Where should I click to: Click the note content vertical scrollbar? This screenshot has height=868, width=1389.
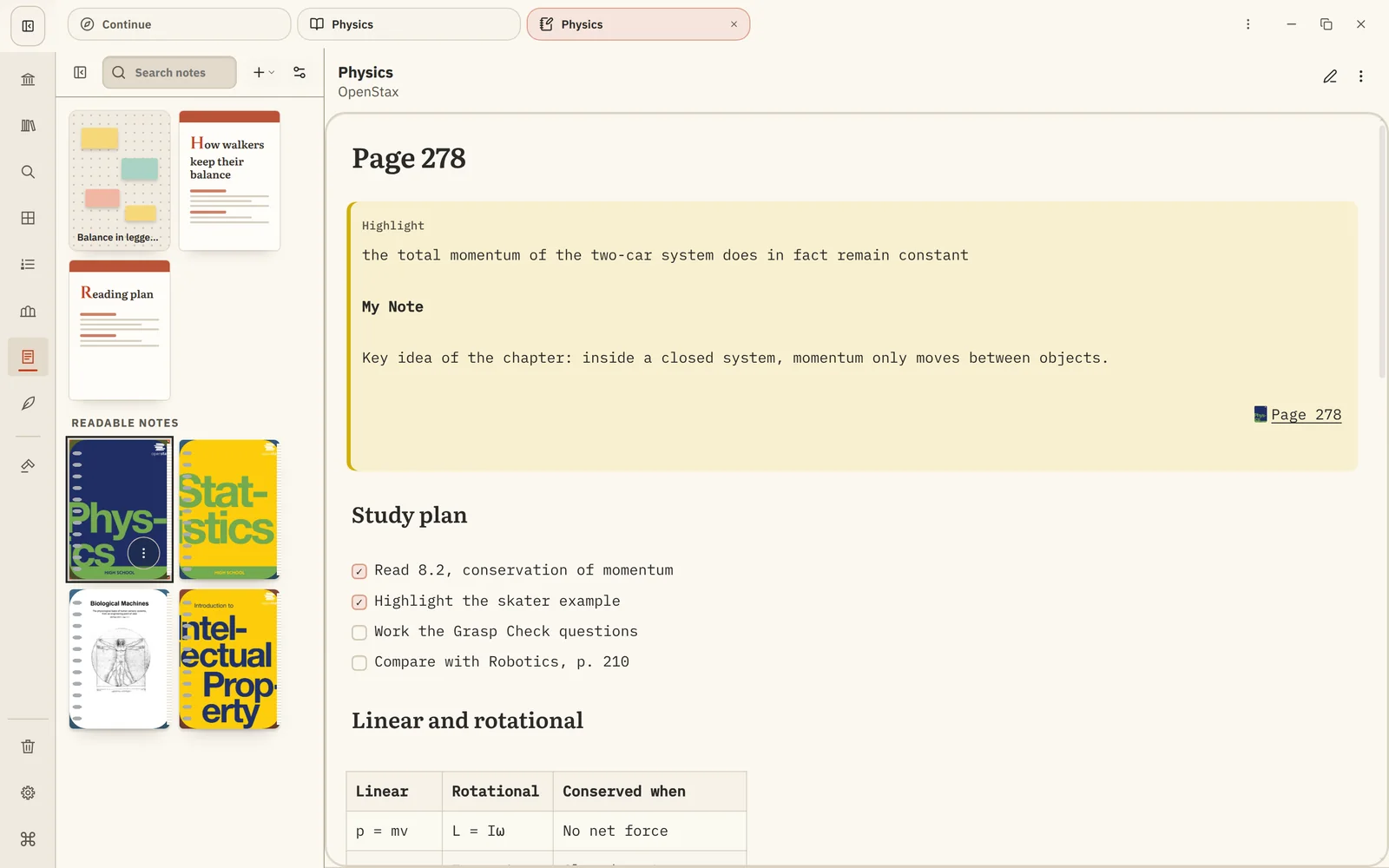1382,252
